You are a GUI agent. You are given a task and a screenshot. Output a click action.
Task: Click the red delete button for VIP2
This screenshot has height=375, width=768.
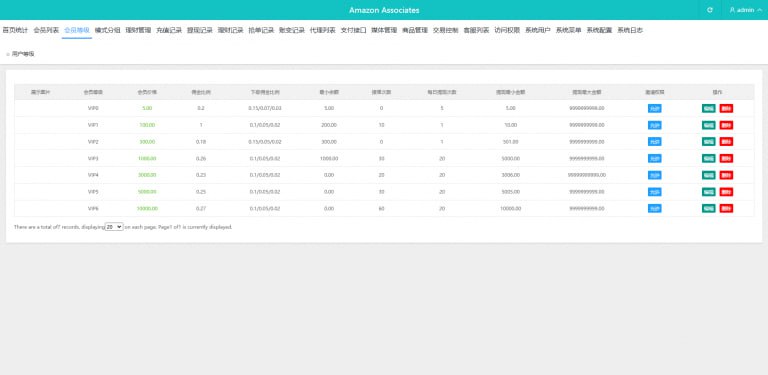(x=726, y=141)
